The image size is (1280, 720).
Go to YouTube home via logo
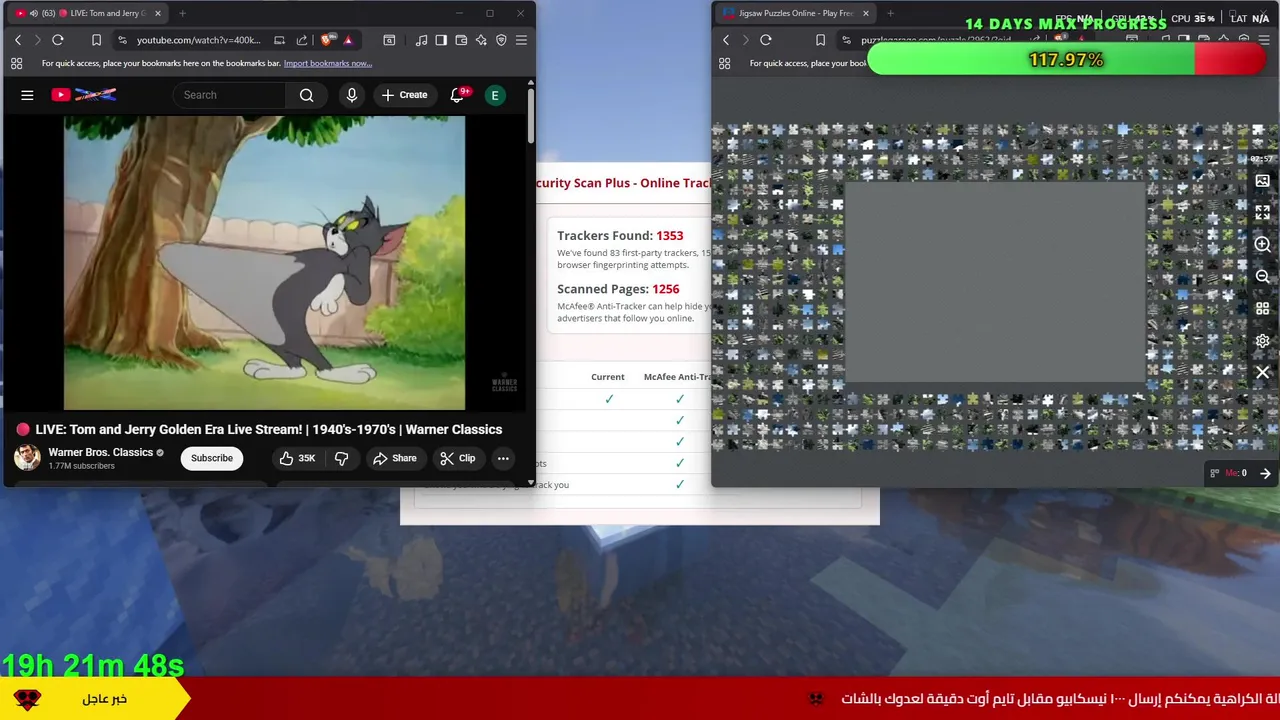coord(84,95)
